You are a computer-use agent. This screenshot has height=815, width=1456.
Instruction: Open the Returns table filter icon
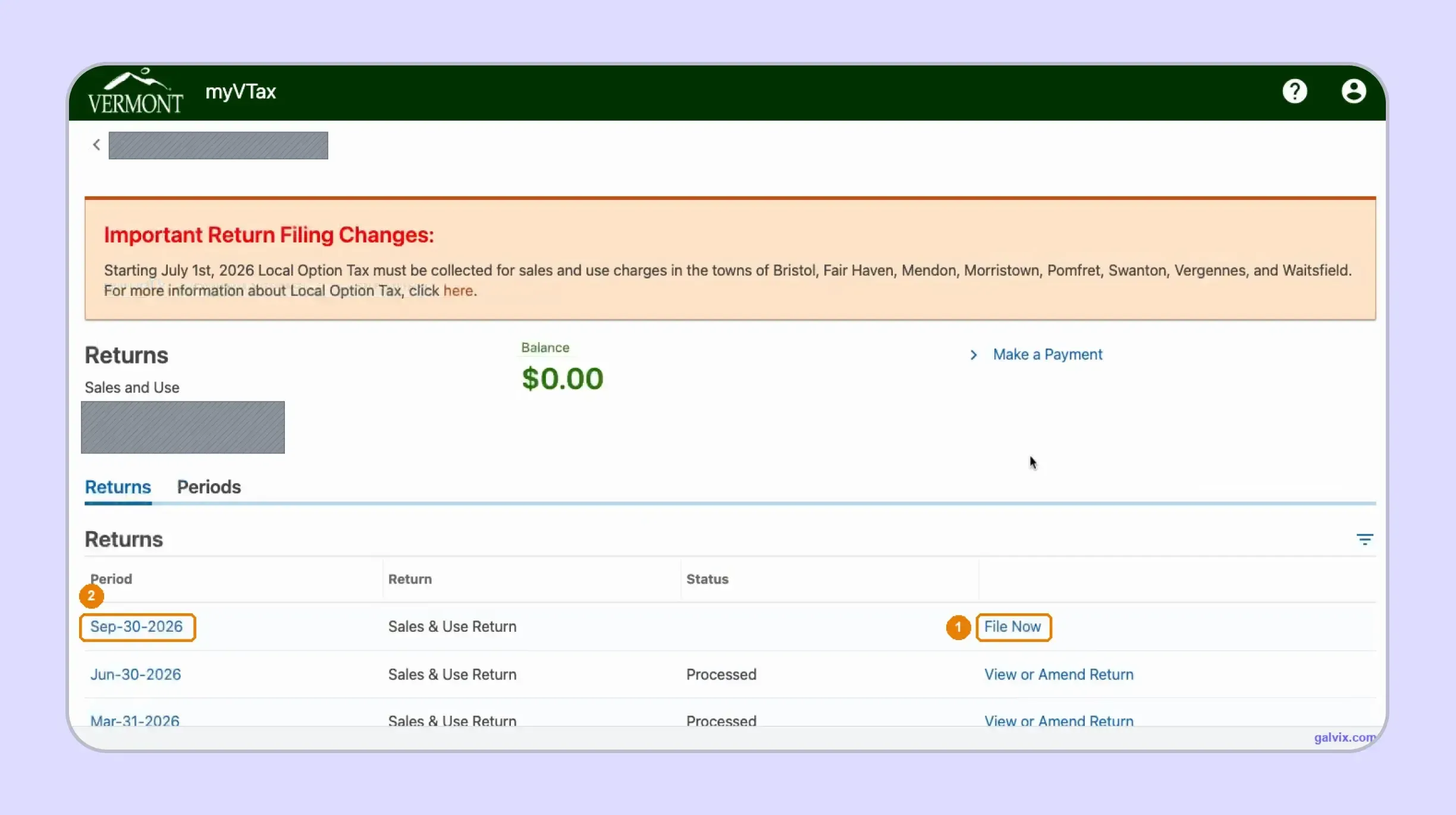[x=1364, y=540]
